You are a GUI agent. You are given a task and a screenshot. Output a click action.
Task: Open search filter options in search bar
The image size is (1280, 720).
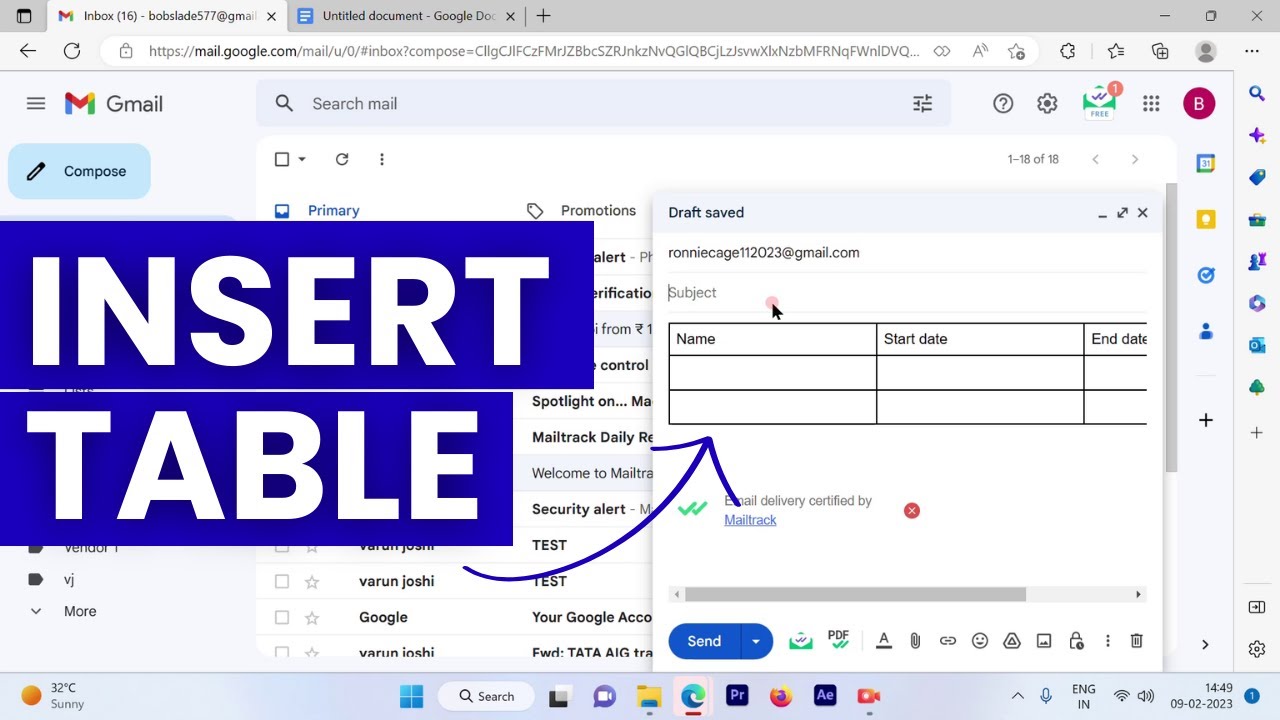click(922, 103)
